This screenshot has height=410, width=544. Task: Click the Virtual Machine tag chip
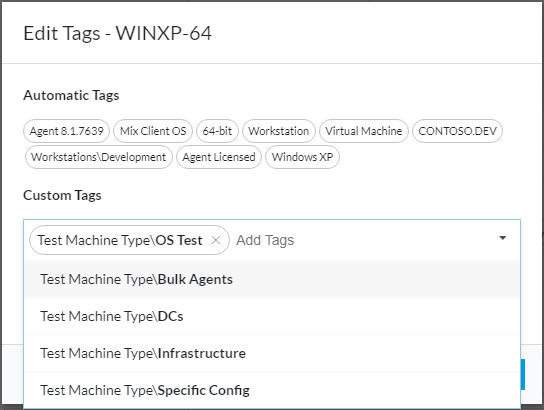point(364,131)
